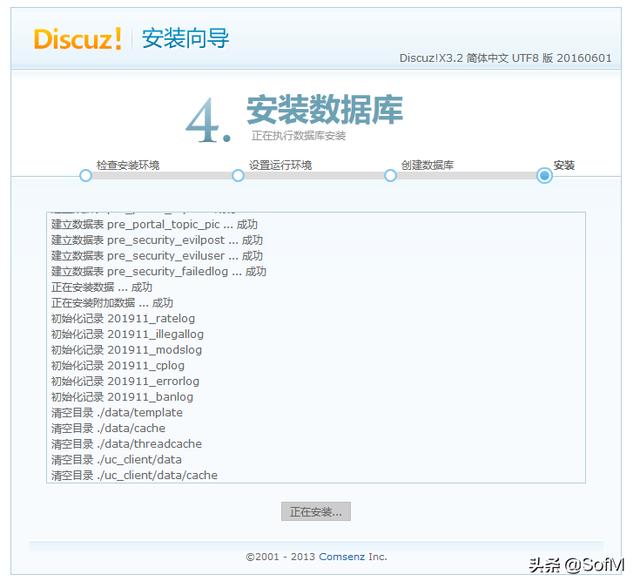Click the 检查安装环境 step circle
Viewport: 640px width, 588px height.
[86, 176]
